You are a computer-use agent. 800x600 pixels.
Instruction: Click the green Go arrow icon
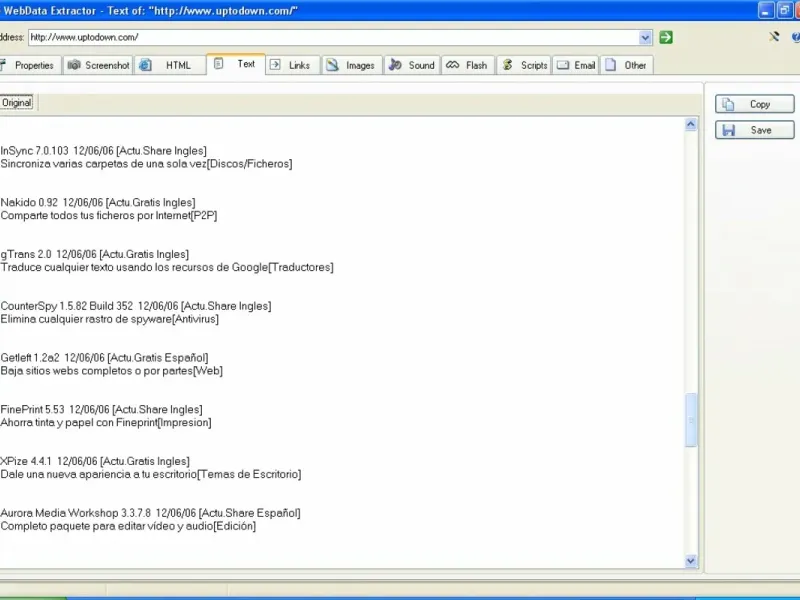666,37
